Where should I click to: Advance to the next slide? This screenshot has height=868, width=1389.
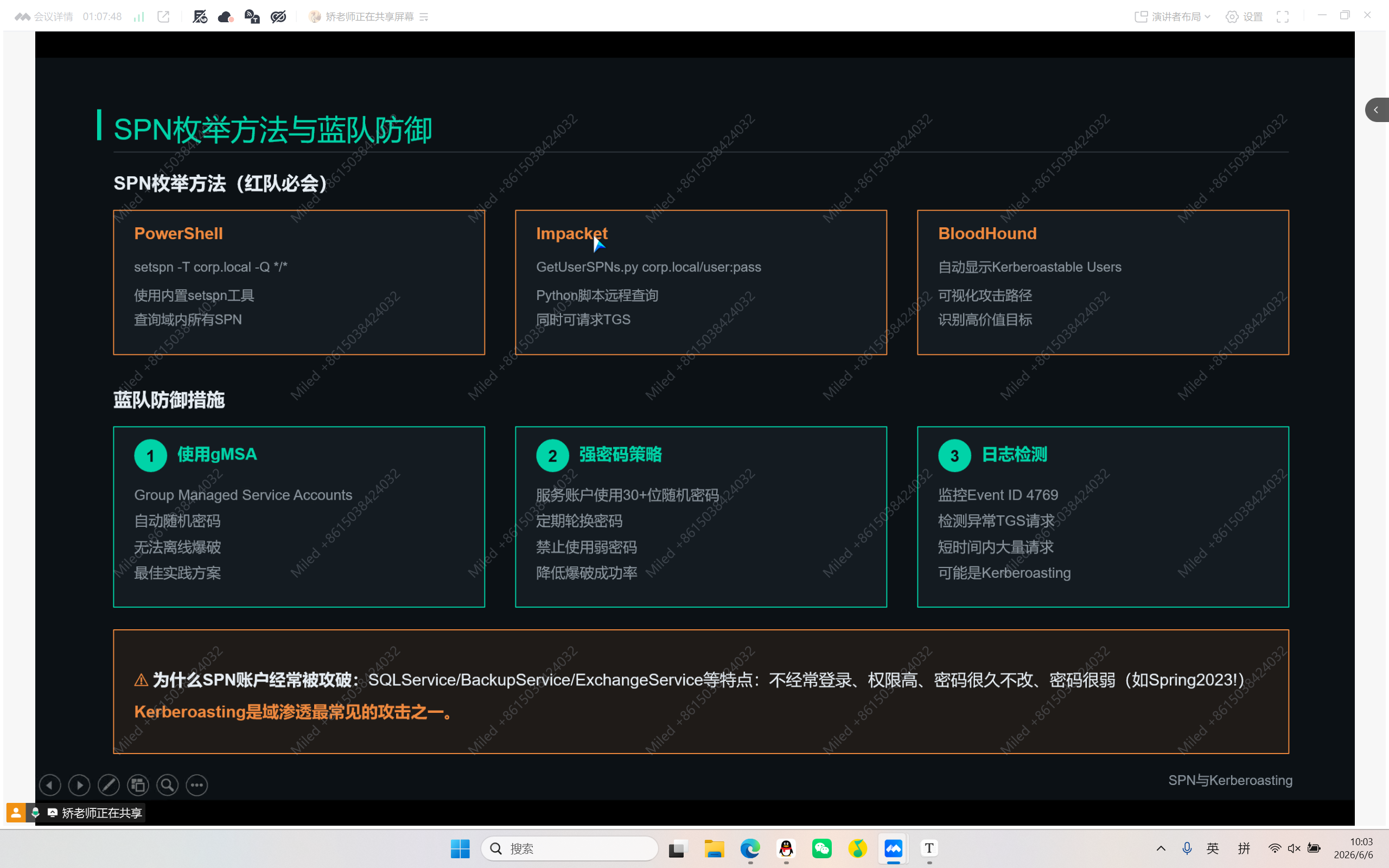[x=79, y=785]
